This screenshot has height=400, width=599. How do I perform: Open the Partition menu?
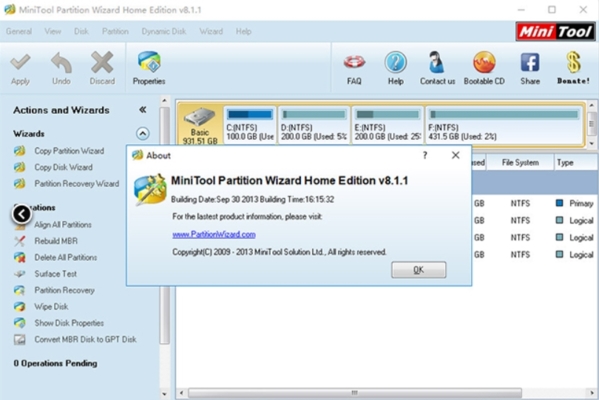[115, 31]
